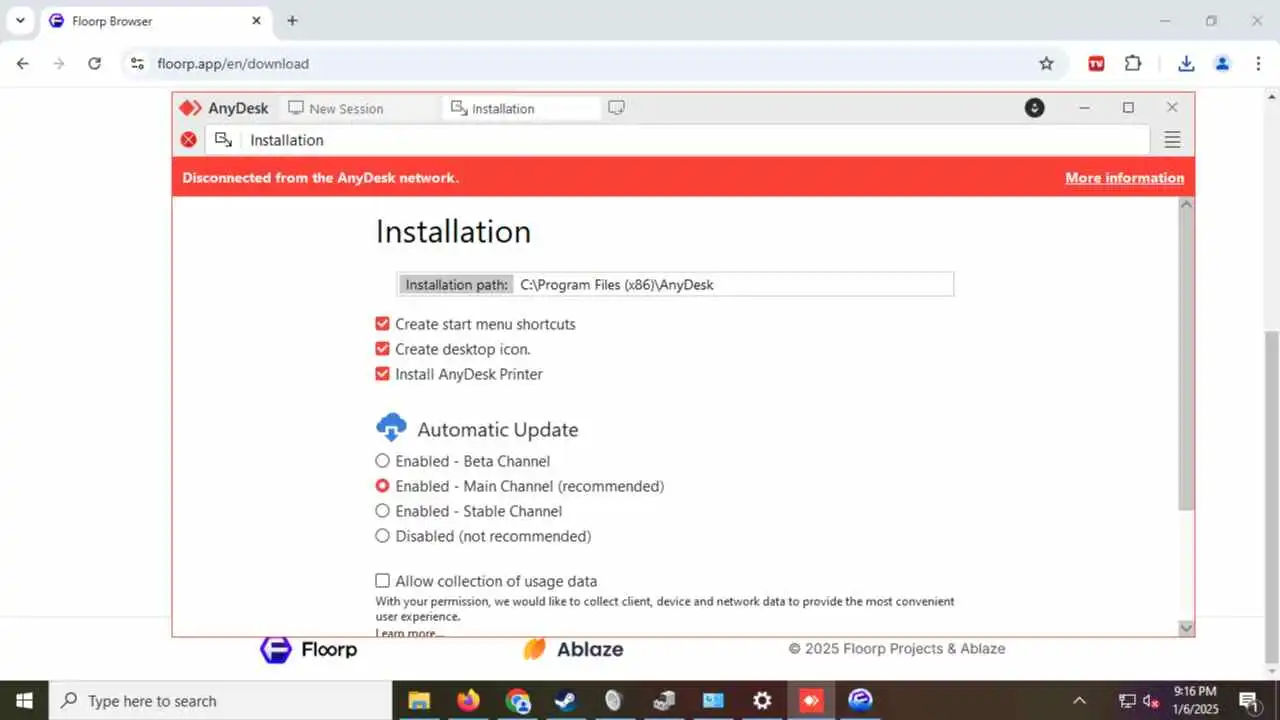Open the Chrome three-dot menu
The image size is (1280, 720).
pos(1258,63)
